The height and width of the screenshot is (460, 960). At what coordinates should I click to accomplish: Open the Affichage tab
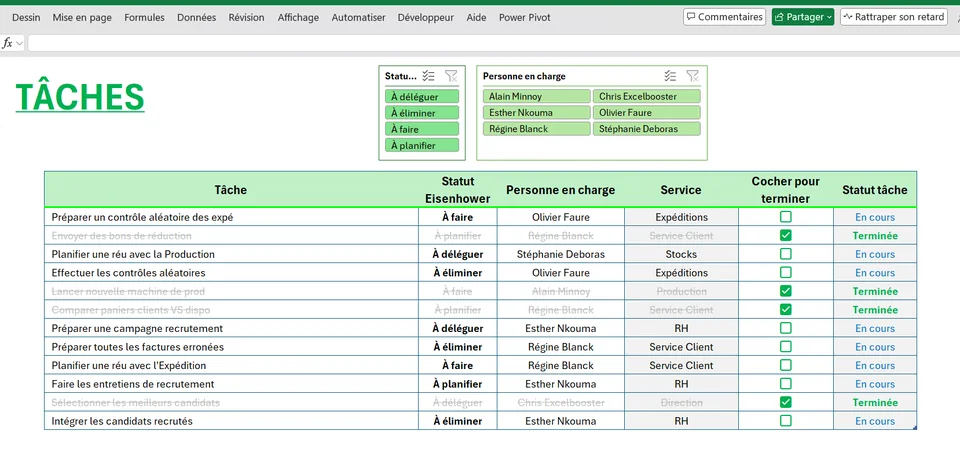pos(298,18)
